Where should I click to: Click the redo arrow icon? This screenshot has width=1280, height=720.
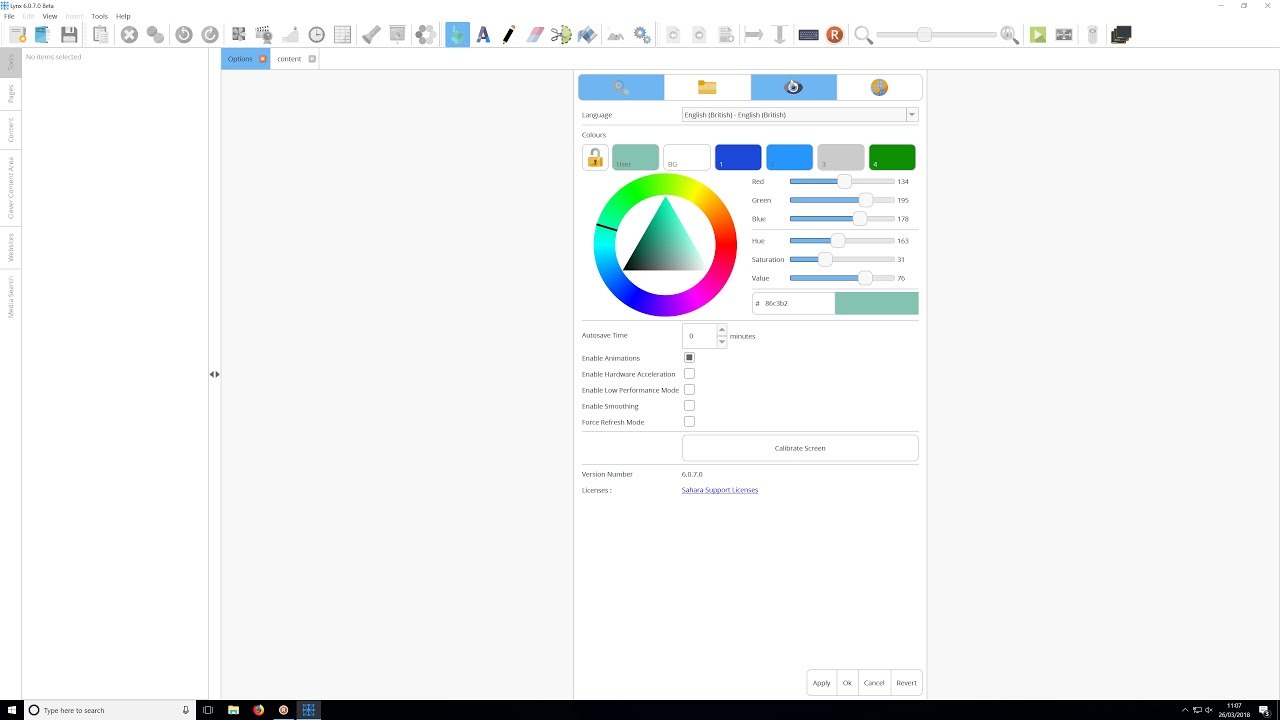point(210,35)
